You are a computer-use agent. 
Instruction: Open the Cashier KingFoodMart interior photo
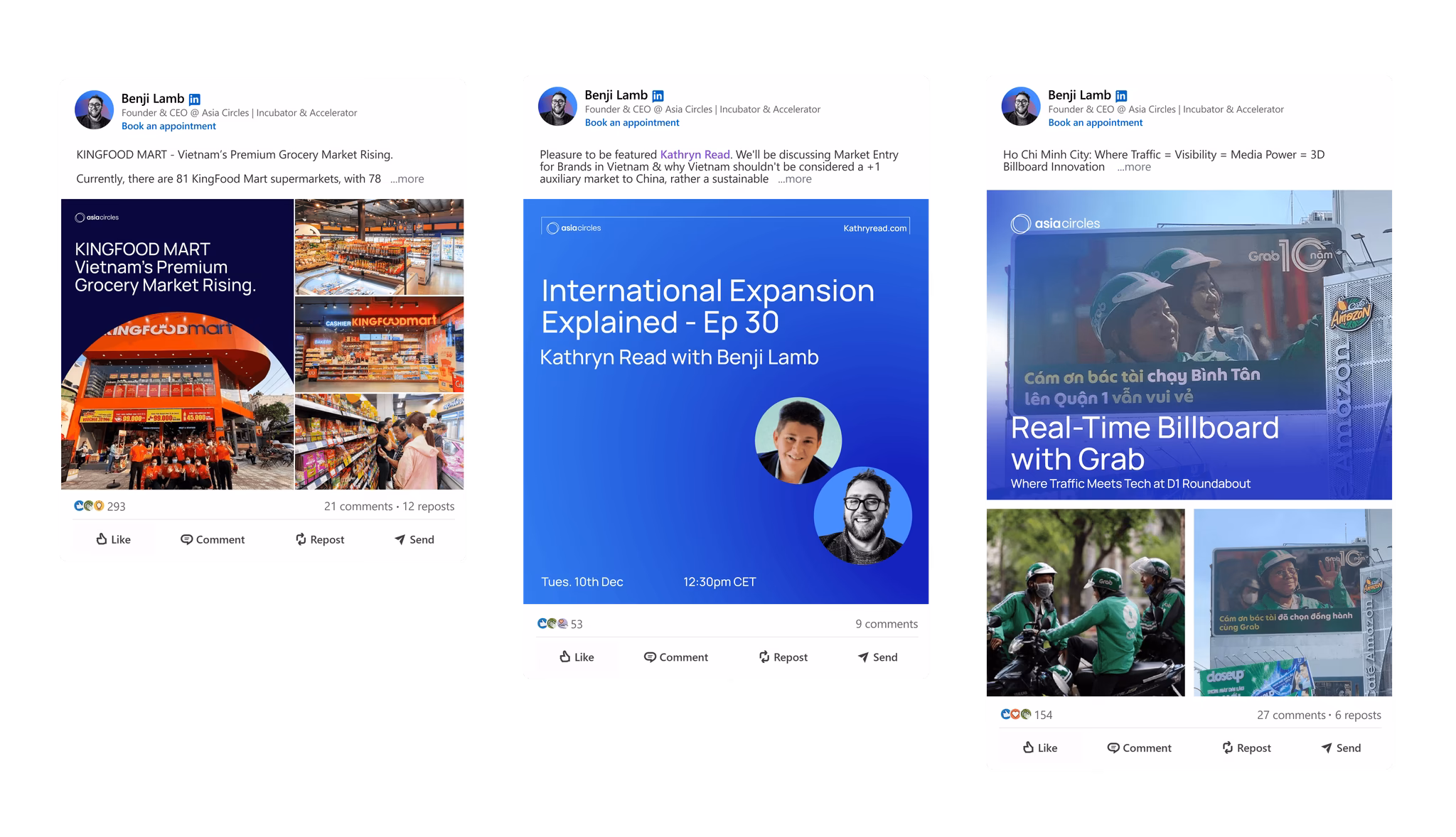(x=380, y=345)
